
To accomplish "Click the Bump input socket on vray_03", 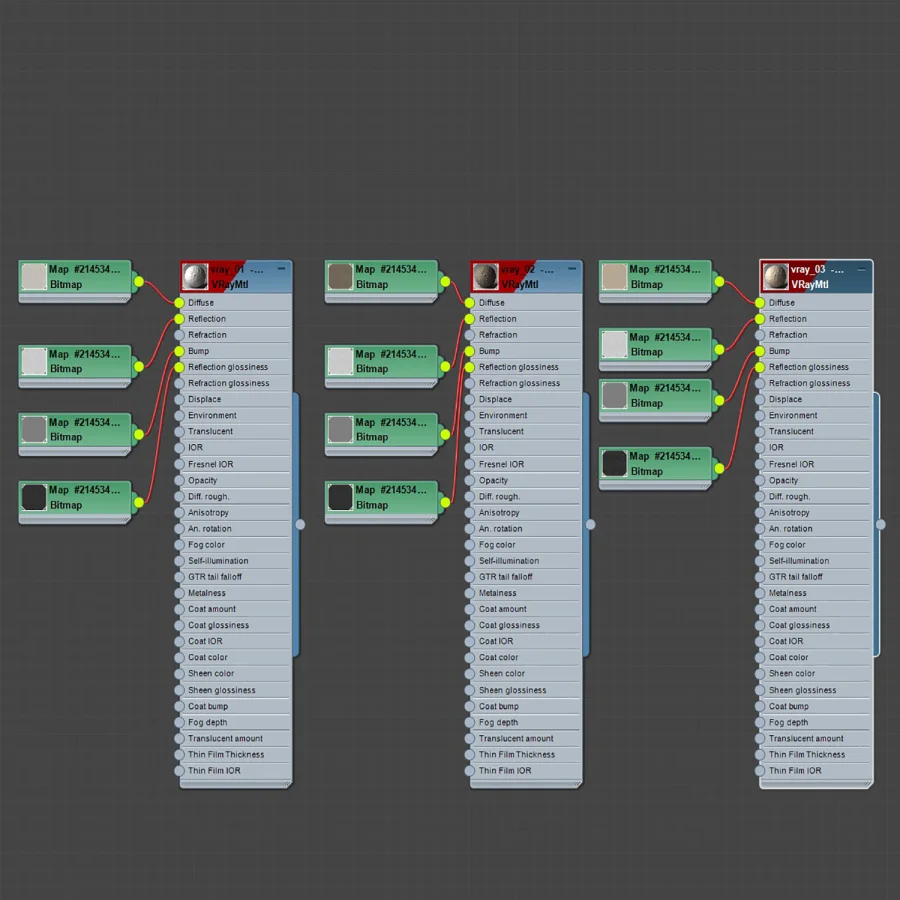I will tap(760, 351).
